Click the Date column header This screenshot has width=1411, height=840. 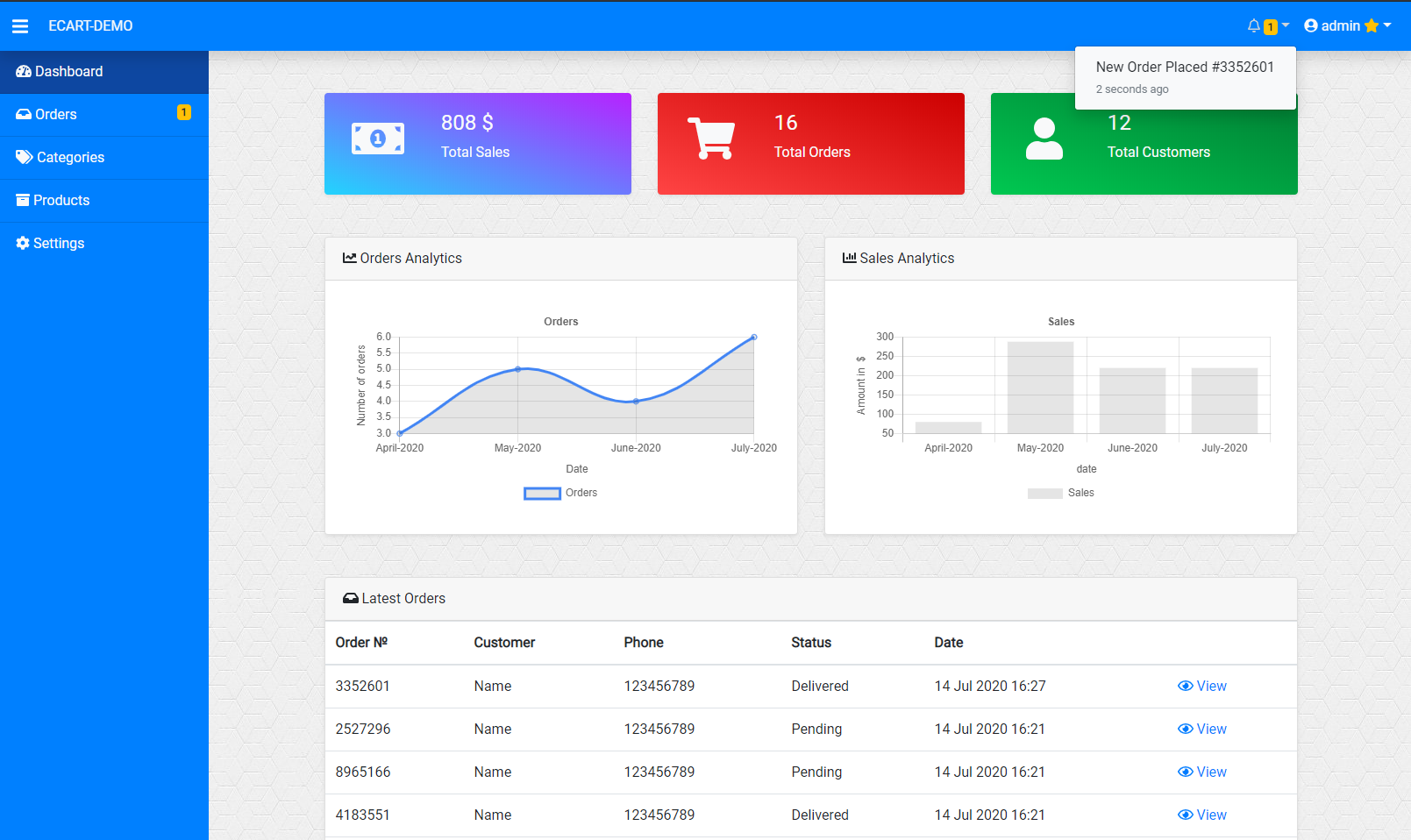949,643
